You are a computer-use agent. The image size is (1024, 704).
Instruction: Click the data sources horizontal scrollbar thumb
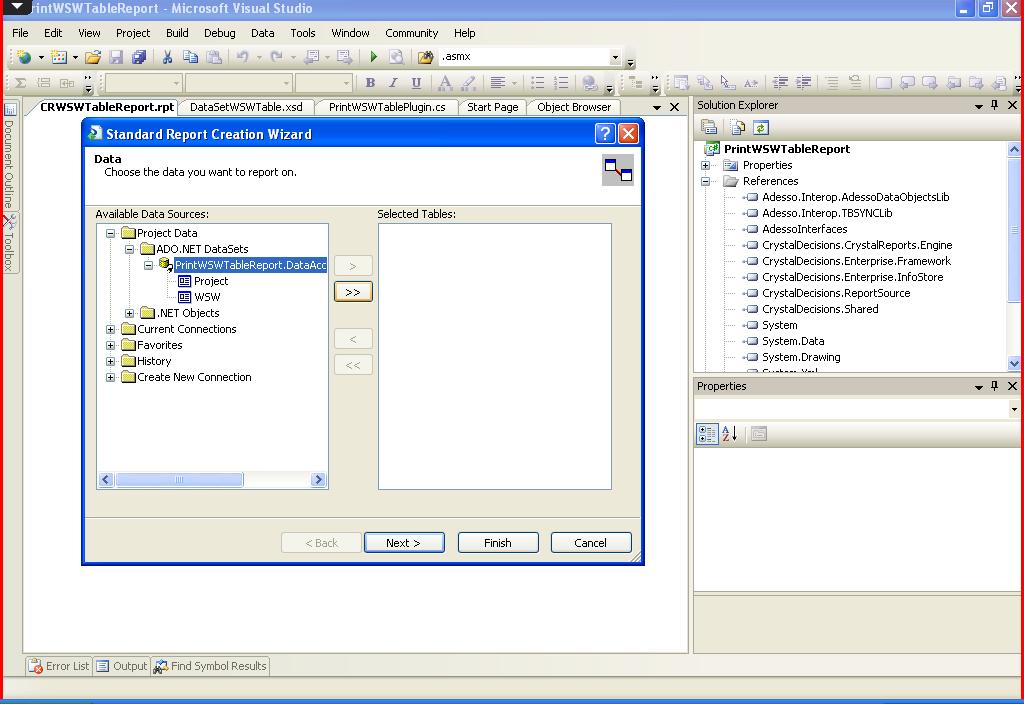point(179,480)
